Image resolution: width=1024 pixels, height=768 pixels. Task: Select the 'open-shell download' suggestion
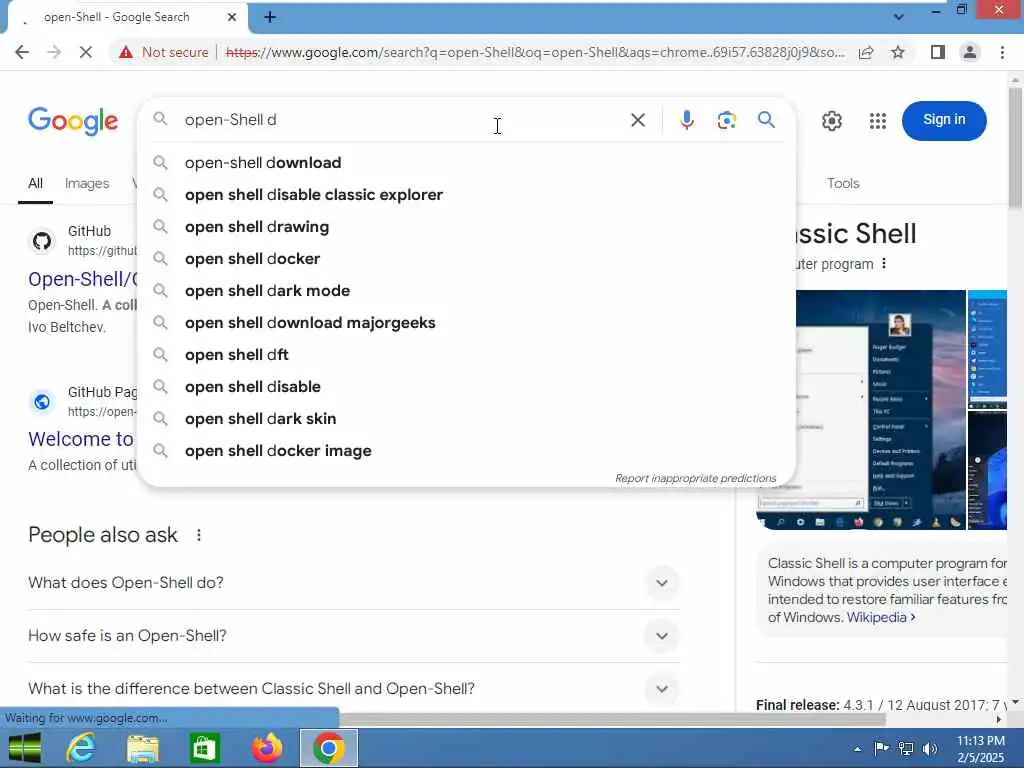[467, 163]
